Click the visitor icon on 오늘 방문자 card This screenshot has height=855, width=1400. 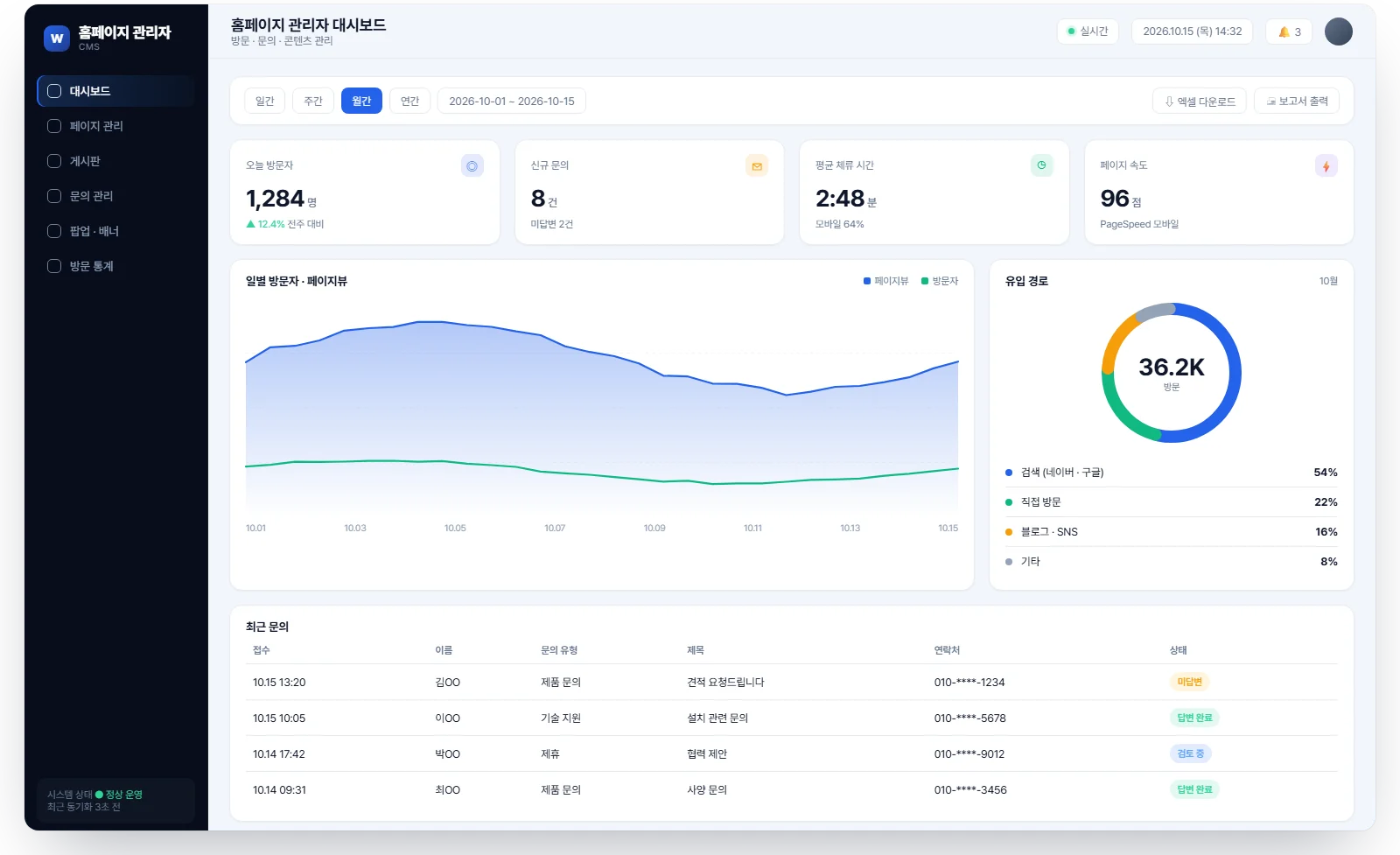tap(472, 165)
